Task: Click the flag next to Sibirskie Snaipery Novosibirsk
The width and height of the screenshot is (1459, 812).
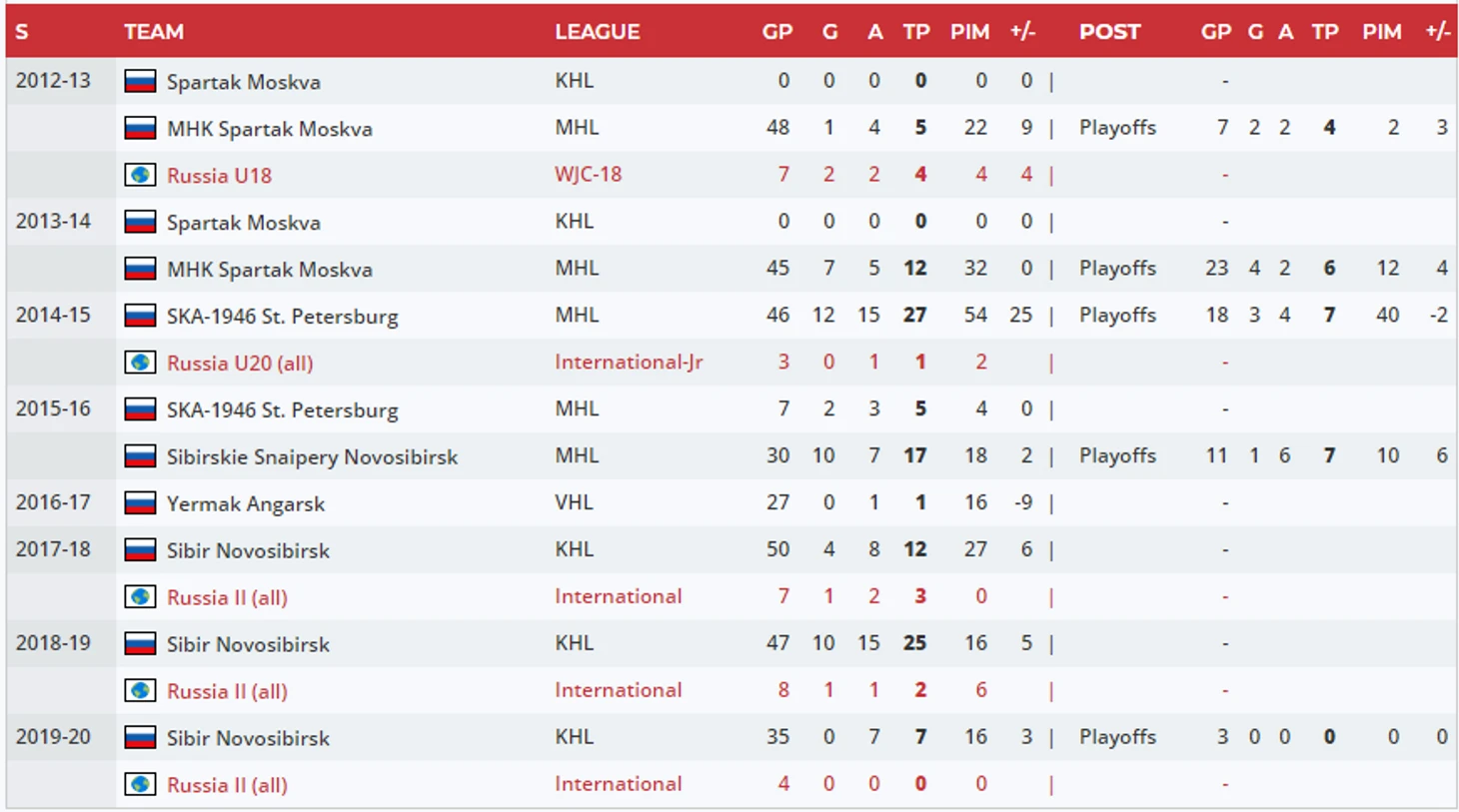Action: click(140, 456)
